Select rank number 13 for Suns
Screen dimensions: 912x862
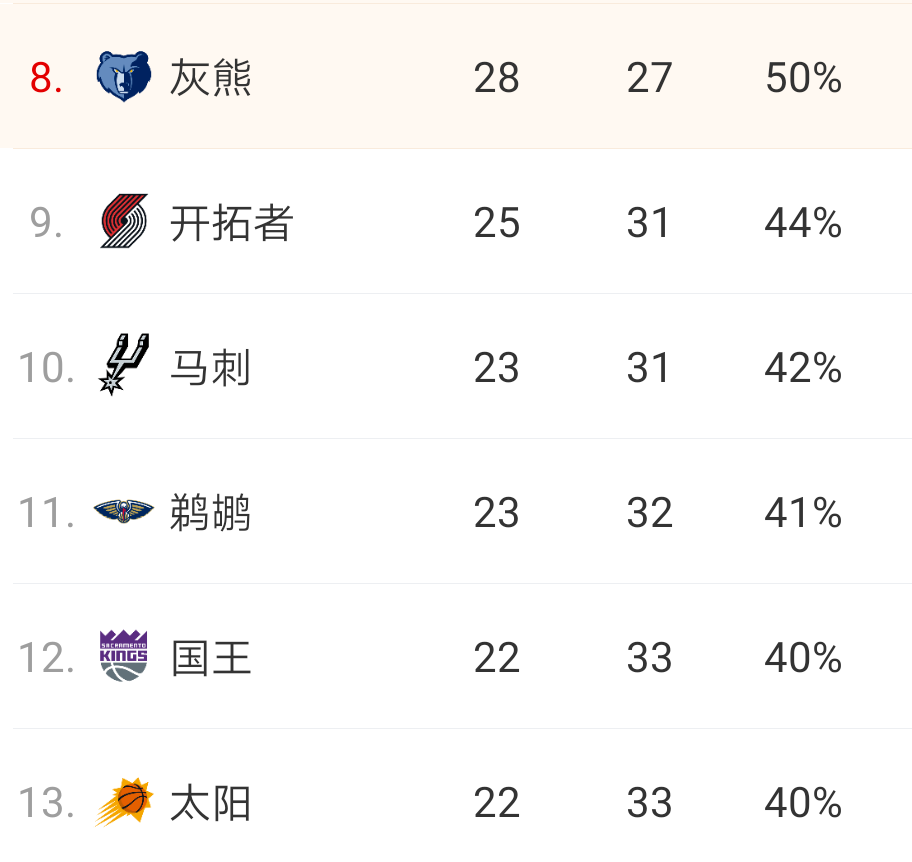pos(47,803)
